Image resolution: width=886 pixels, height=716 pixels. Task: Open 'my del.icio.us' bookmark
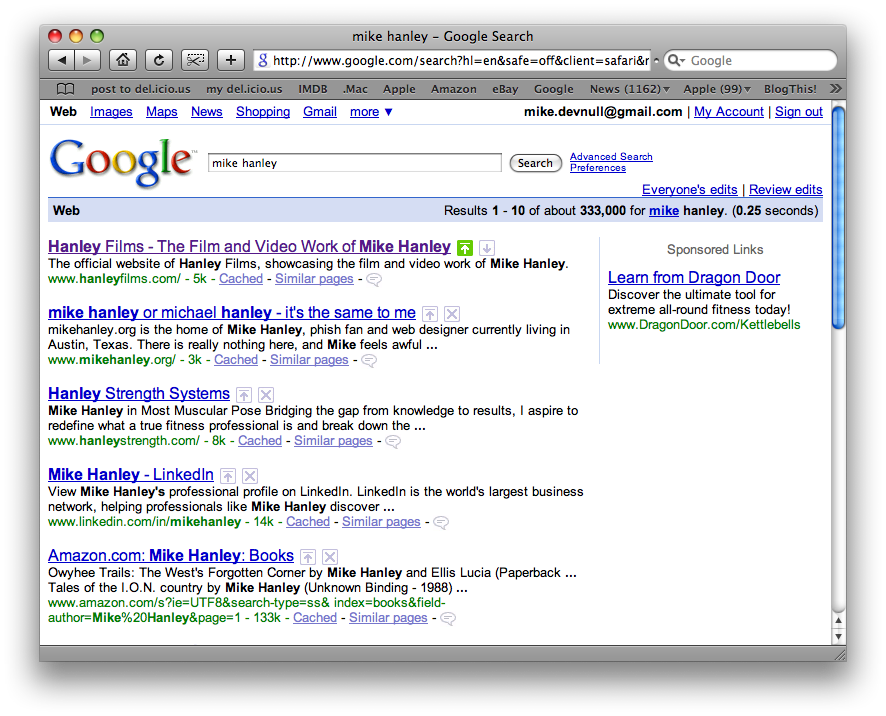[244, 89]
